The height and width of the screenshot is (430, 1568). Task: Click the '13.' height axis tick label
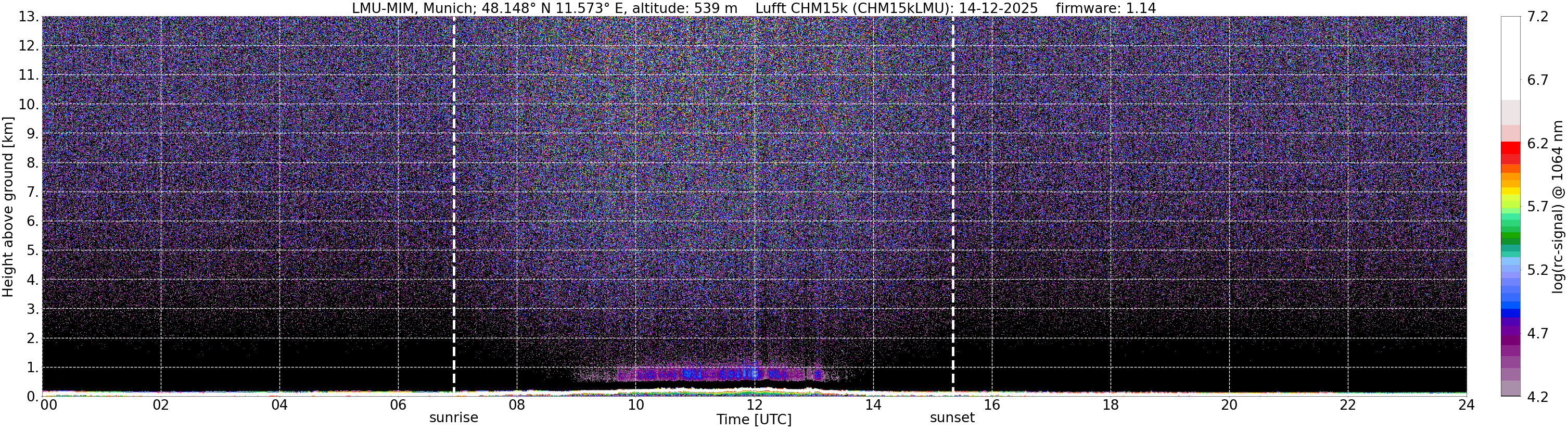(x=29, y=17)
